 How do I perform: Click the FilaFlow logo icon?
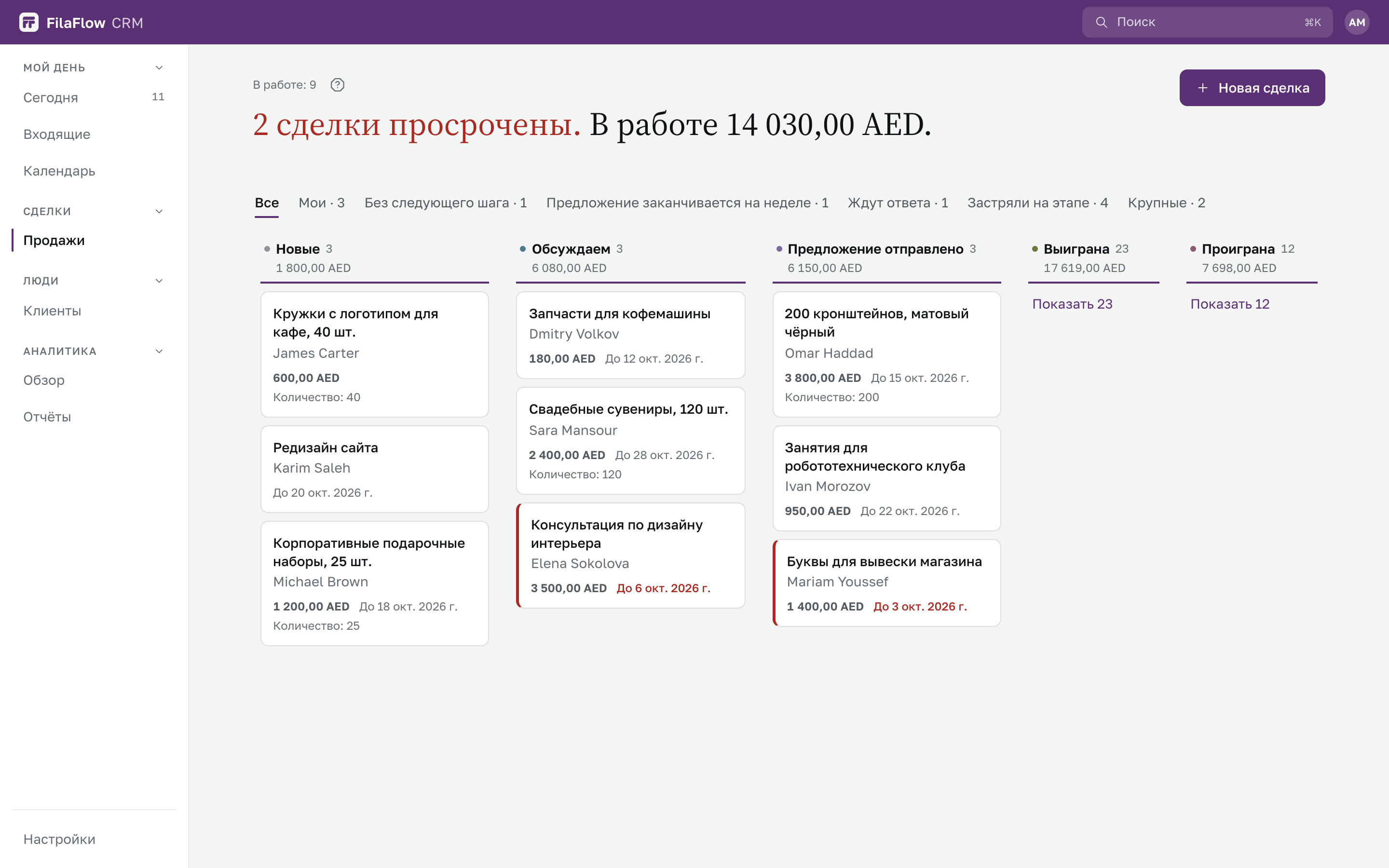tap(29, 22)
